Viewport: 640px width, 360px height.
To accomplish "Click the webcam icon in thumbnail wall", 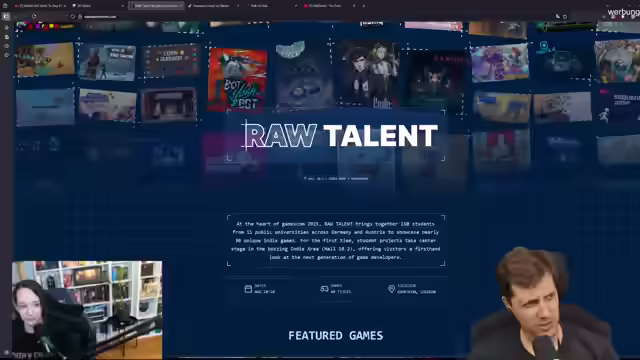I will pyautogui.click(x=544, y=48).
